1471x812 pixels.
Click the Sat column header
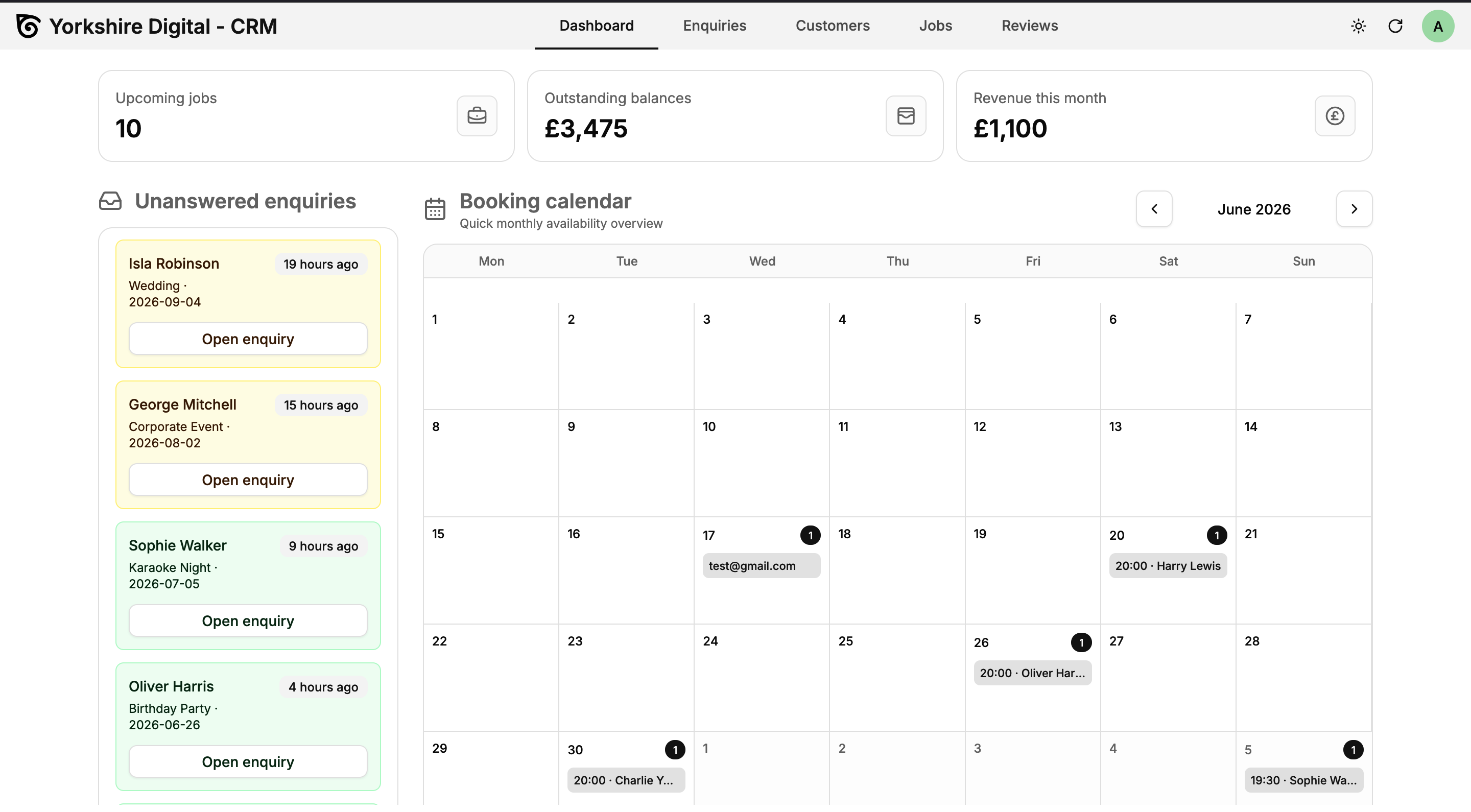[1168, 261]
